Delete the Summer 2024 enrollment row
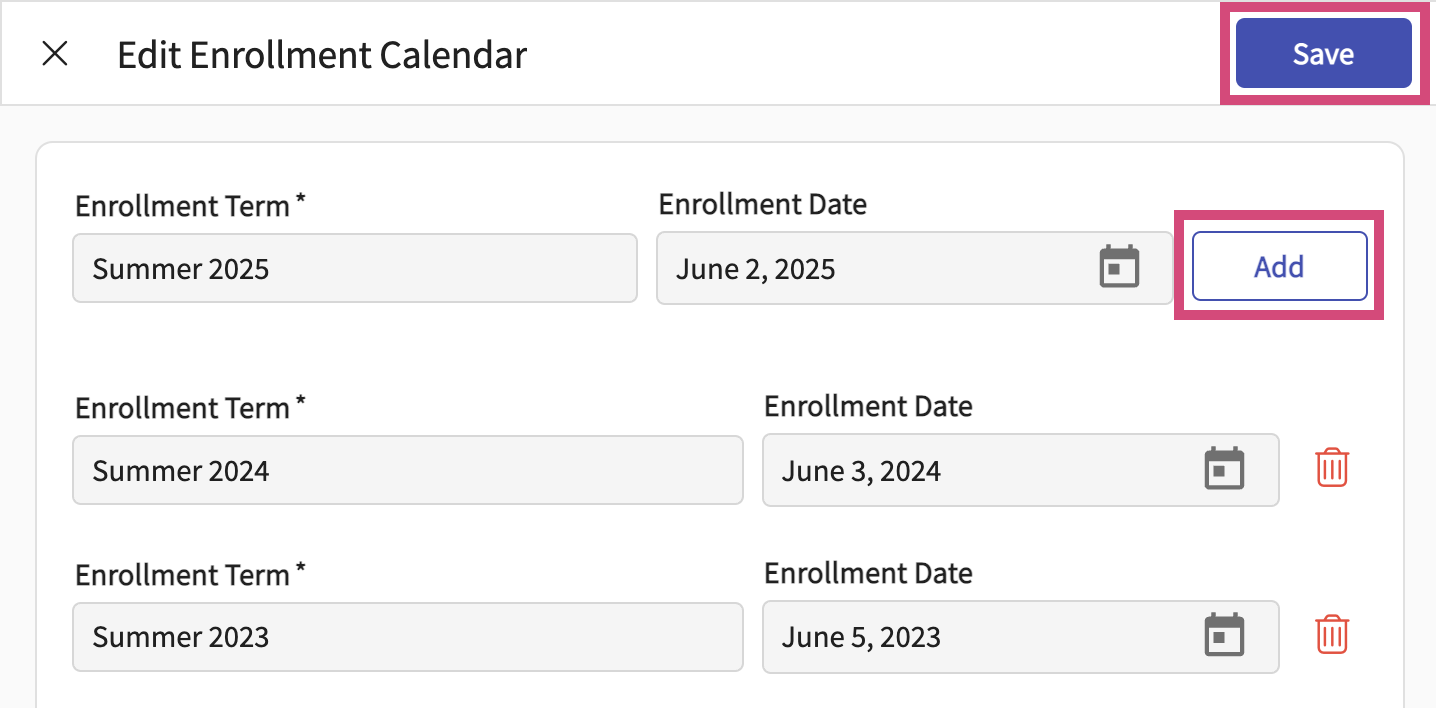 (x=1332, y=468)
